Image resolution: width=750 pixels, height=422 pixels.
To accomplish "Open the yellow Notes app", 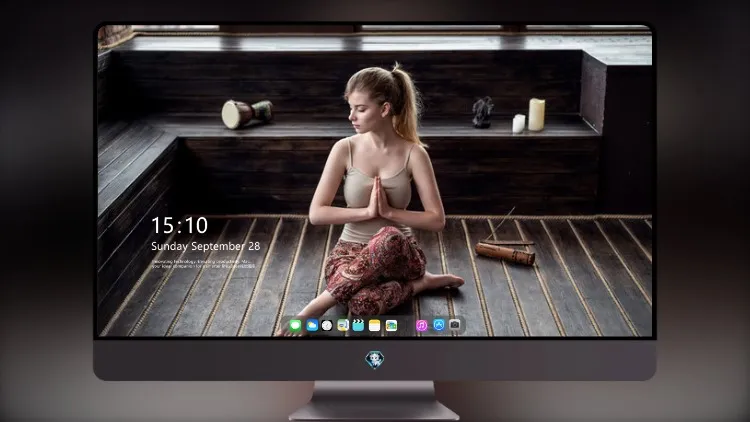I will tap(375, 325).
